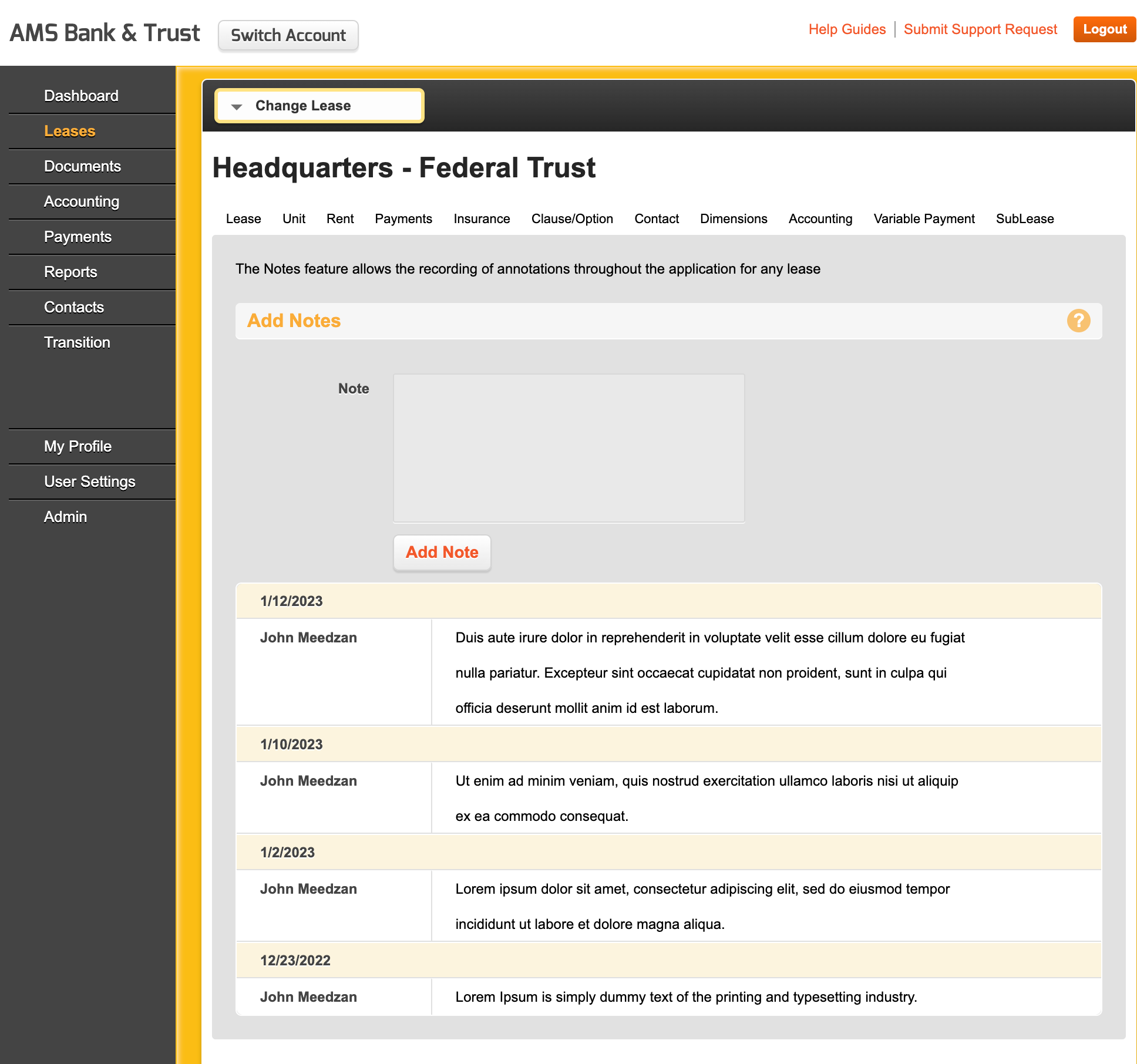Select Transition in the sidebar
Image resolution: width=1137 pixels, height=1064 pixels.
pos(77,342)
